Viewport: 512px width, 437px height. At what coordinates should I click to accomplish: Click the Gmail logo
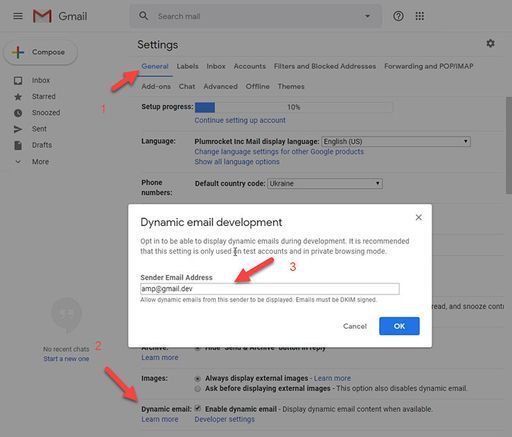pyautogui.click(x=60, y=16)
